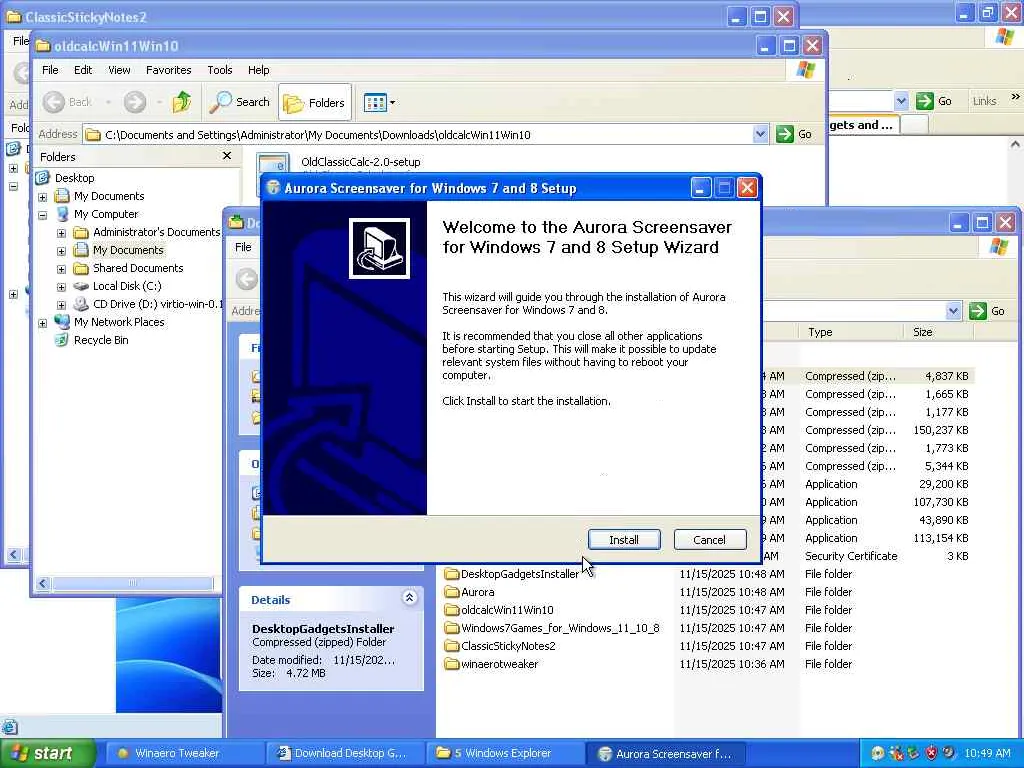1024x768 pixels.
Task: Open the Views dropdown in oldcalcWin11Win10 toolbar
Action: (x=379, y=103)
